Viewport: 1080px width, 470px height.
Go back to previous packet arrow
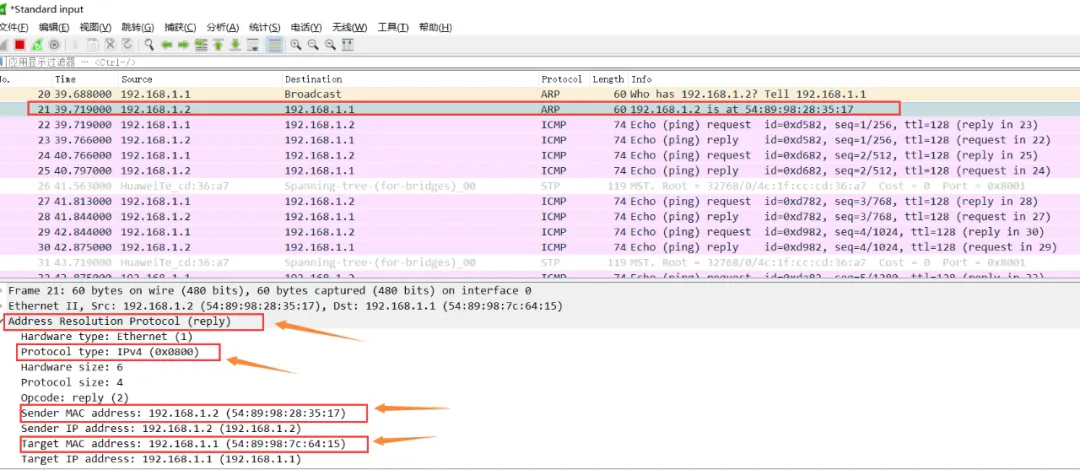(167, 45)
